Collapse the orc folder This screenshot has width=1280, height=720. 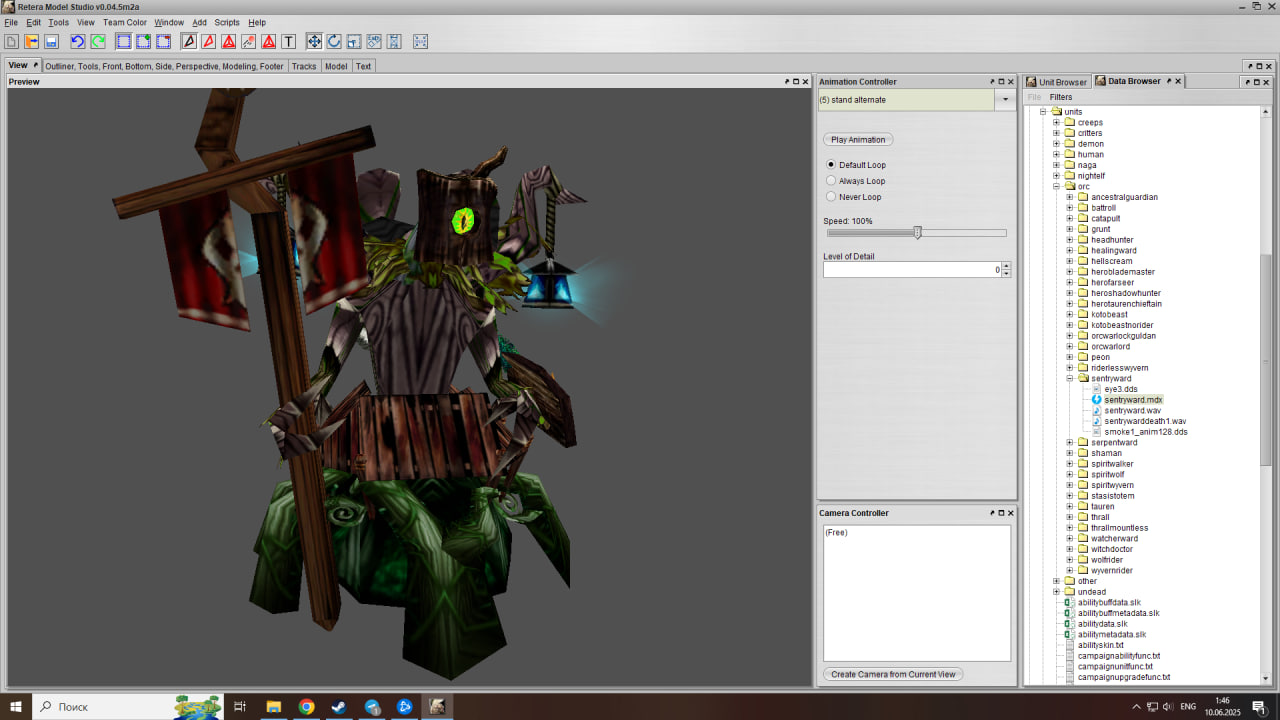[1057, 186]
